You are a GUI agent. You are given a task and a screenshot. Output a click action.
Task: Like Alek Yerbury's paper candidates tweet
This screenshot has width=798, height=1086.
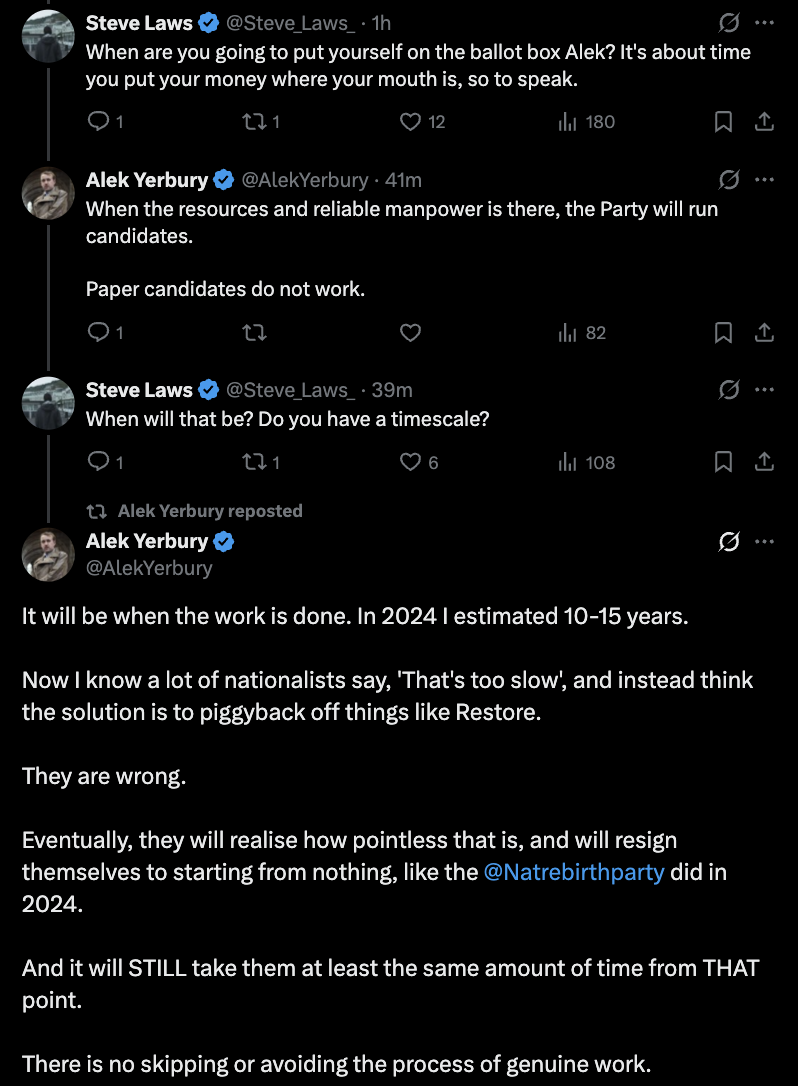(x=411, y=333)
